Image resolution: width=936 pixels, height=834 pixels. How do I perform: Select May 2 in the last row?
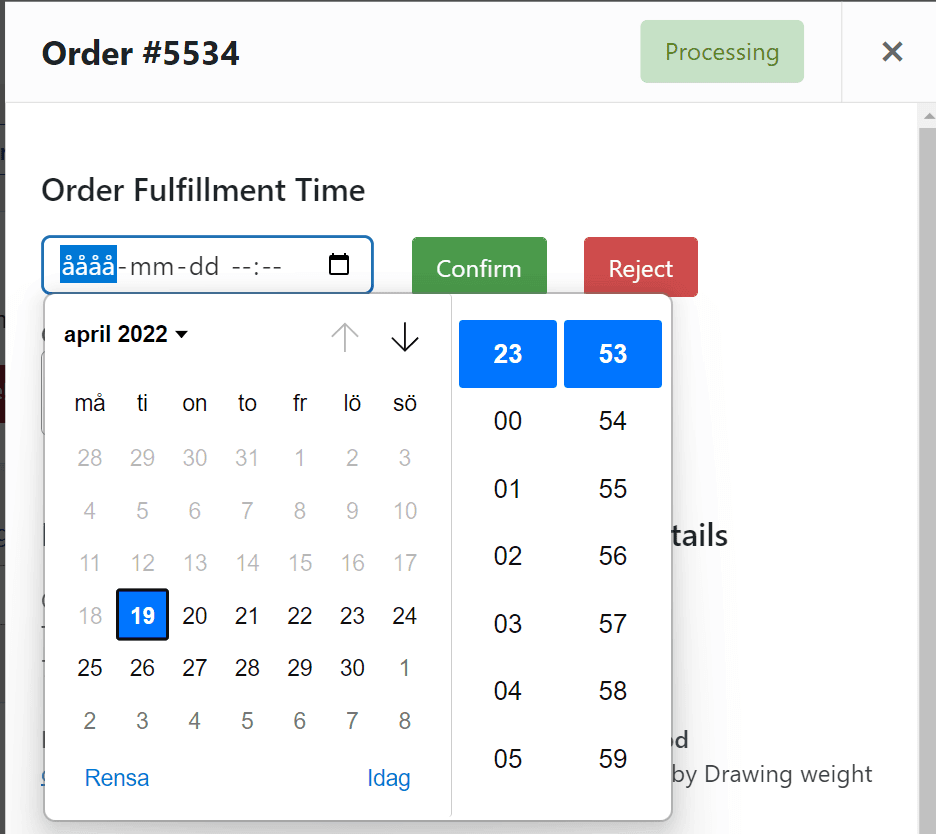90,721
